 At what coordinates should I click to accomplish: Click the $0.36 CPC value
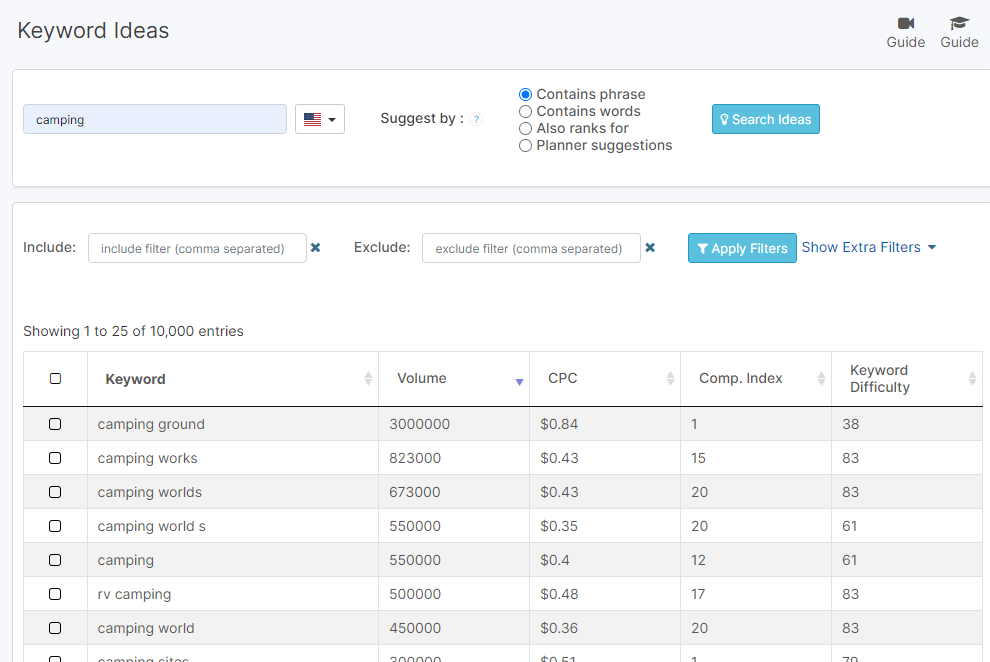point(559,629)
